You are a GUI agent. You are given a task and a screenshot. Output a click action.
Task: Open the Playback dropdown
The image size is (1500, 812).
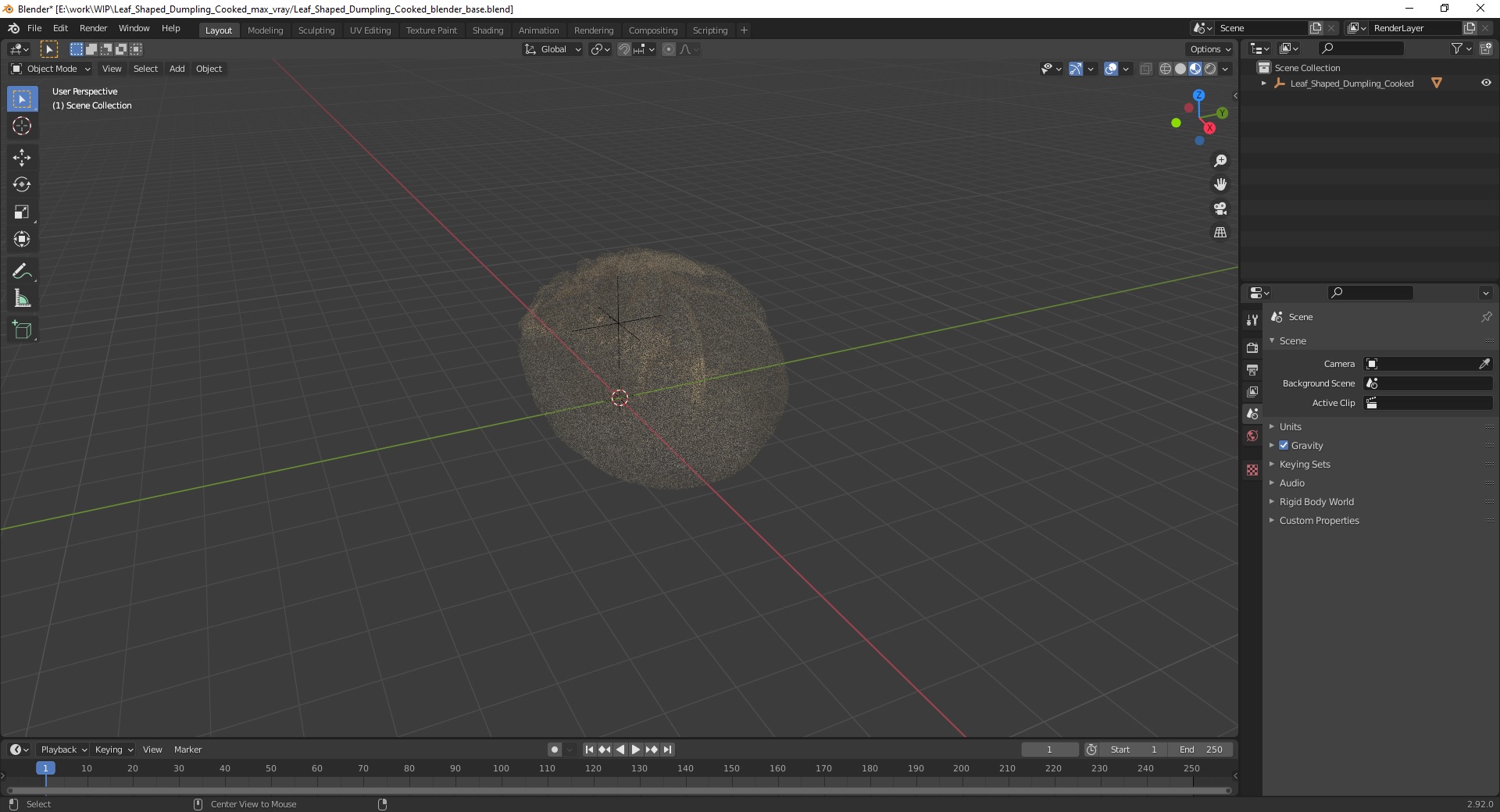[63, 750]
